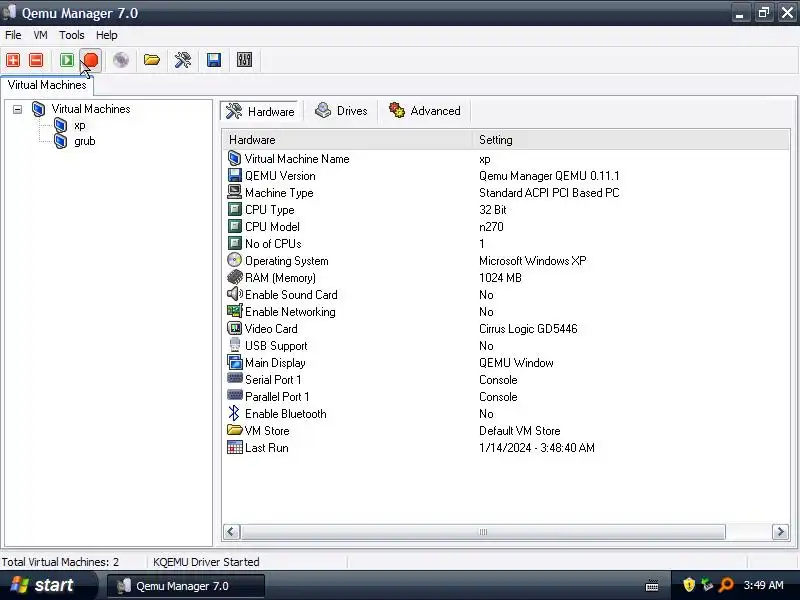Click the grub virtual machine icon
The width and height of the screenshot is (800, 600).
pyautogui.click(x=61, y=141)
